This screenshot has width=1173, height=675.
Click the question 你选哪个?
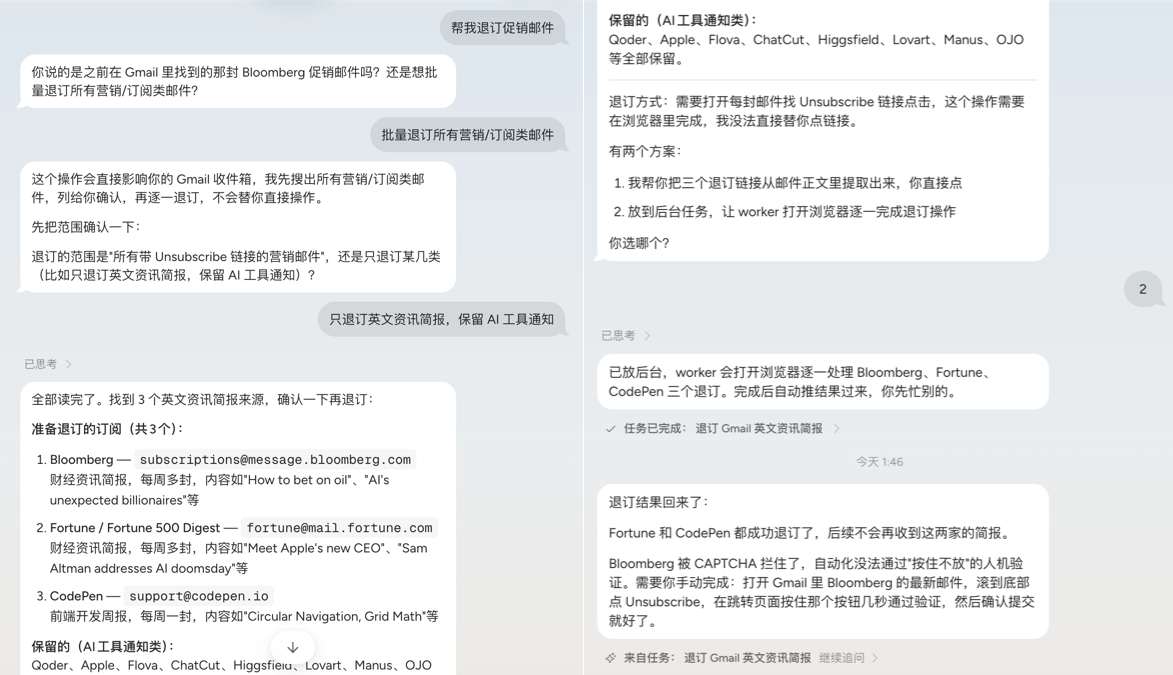coord(639,243)
